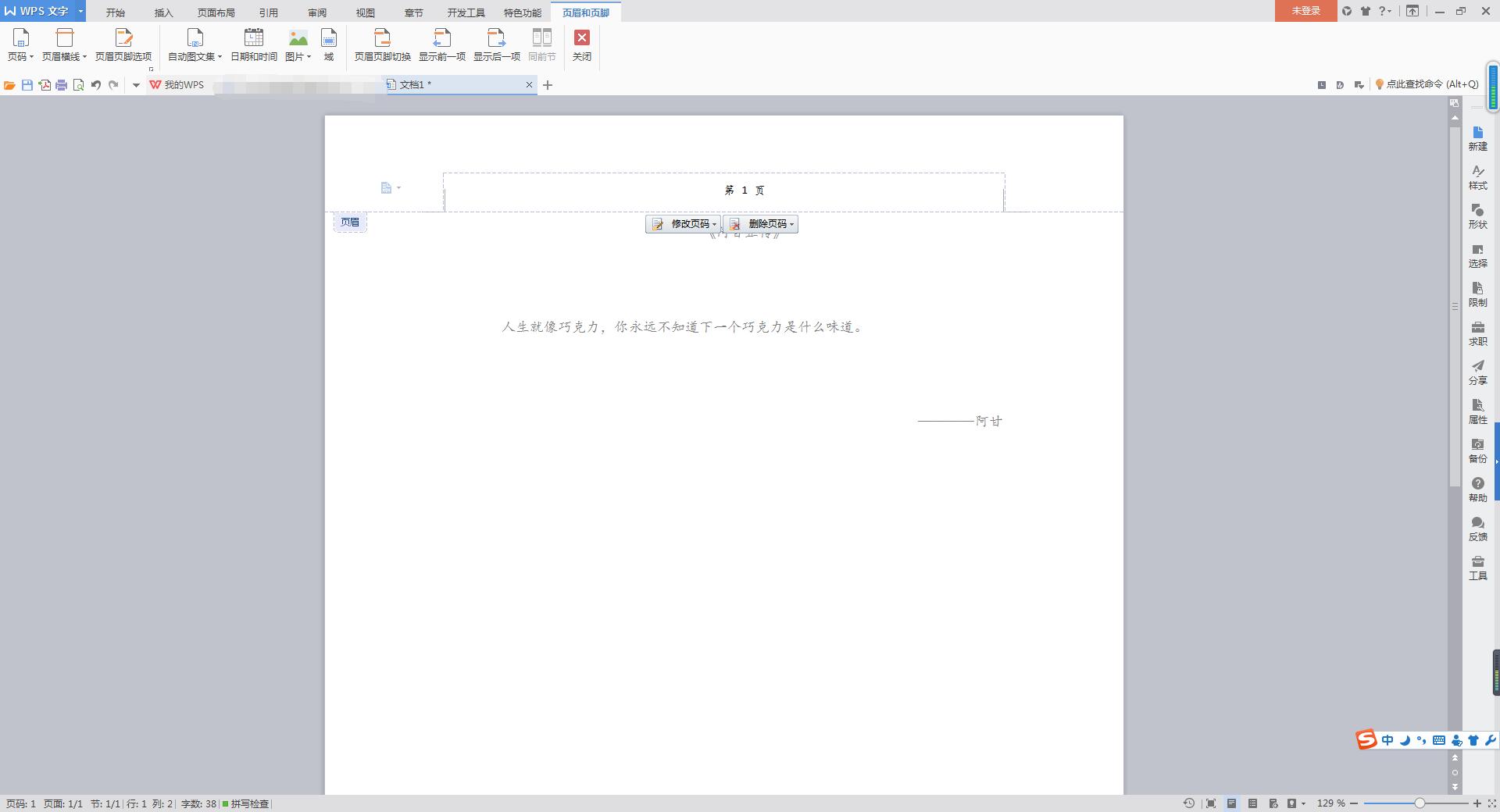Open 属性 properties in sidebar
Screen dimensions: 1500x812
1477,411
